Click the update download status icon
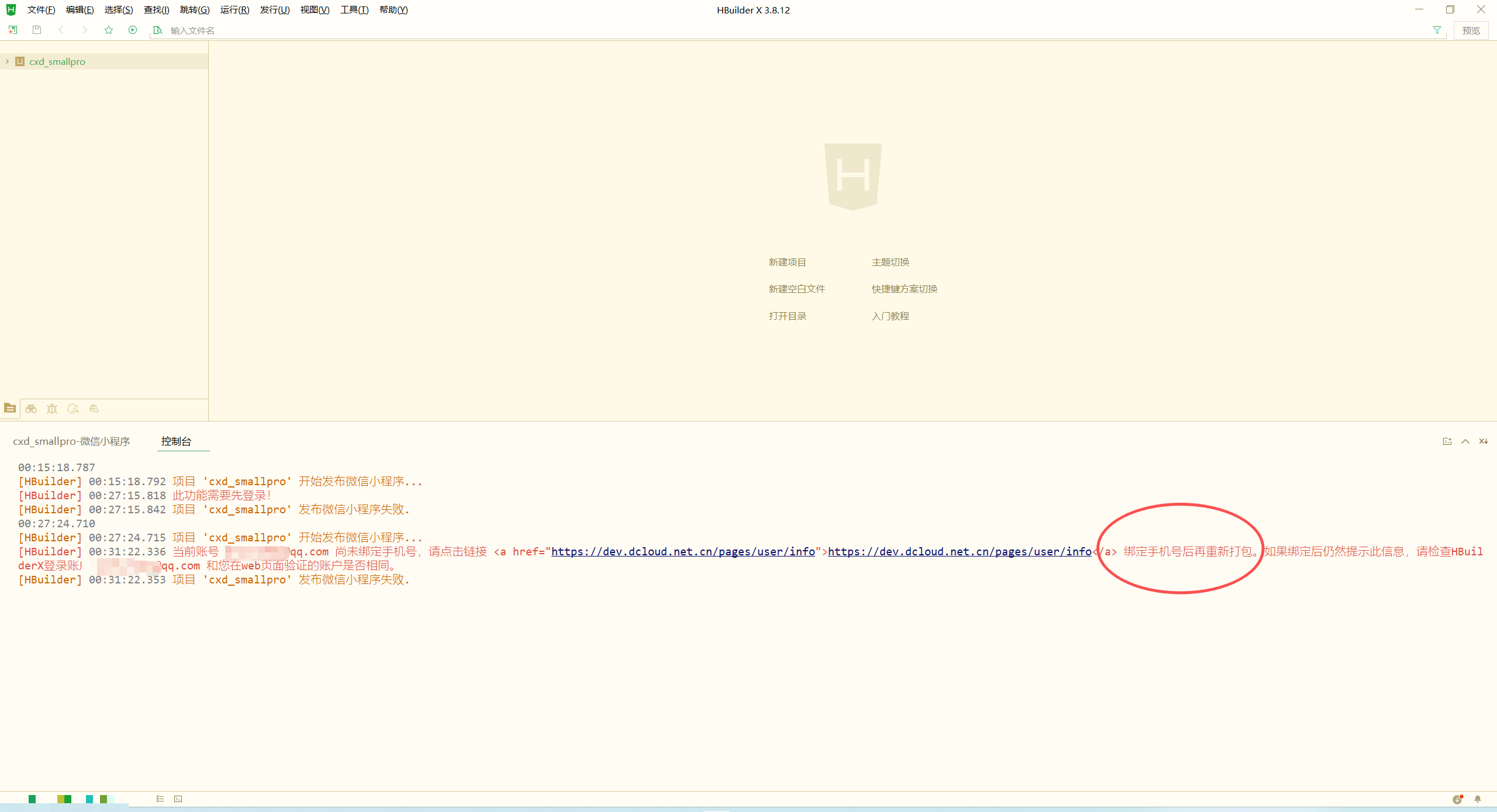The width and height of the screenshot is (1497, 812). tap(1457, 799)
